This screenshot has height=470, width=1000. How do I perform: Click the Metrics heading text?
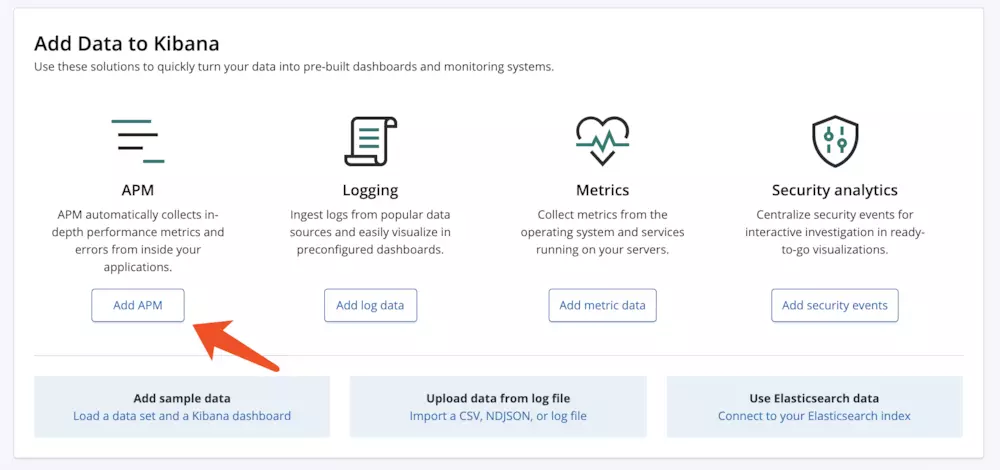point(603,190)
